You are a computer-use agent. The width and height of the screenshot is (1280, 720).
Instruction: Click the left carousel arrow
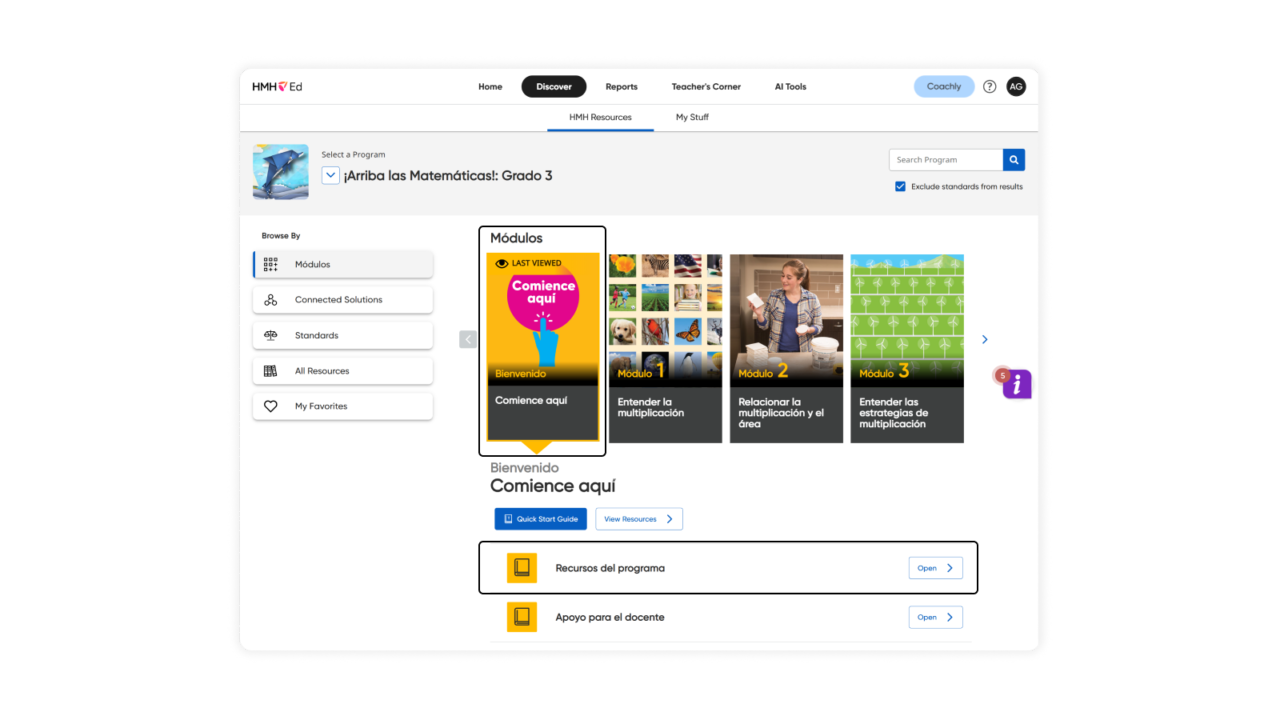point(468,340)
